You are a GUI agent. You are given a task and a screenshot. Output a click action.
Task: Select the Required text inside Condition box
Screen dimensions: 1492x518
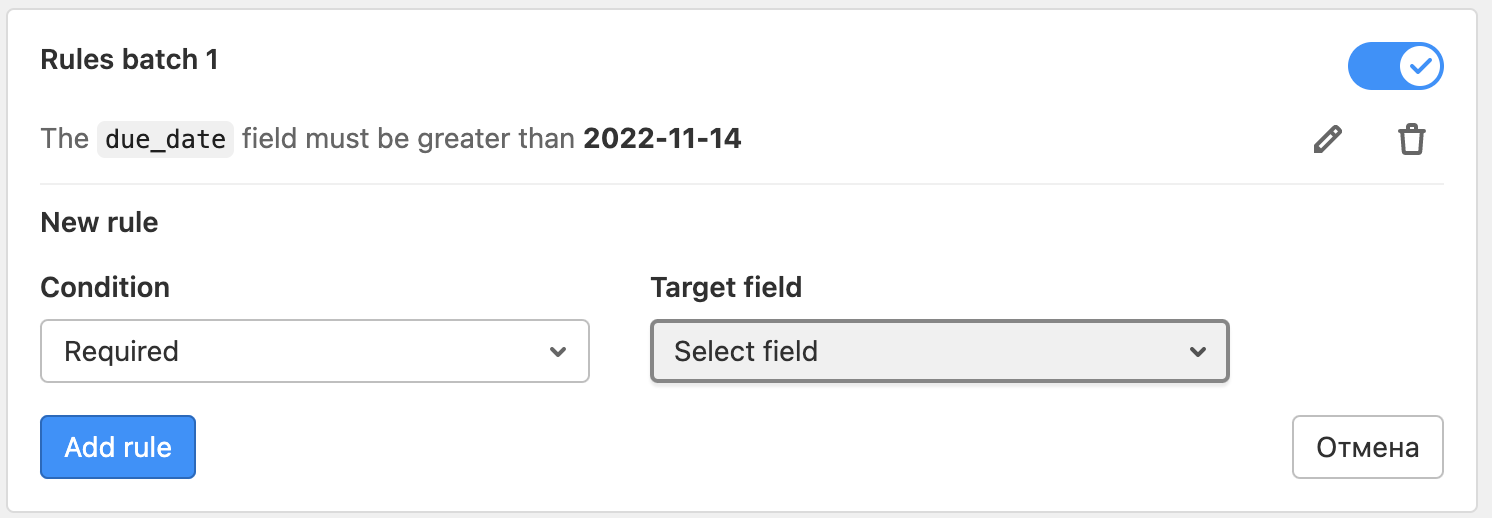tap(121, 352)
